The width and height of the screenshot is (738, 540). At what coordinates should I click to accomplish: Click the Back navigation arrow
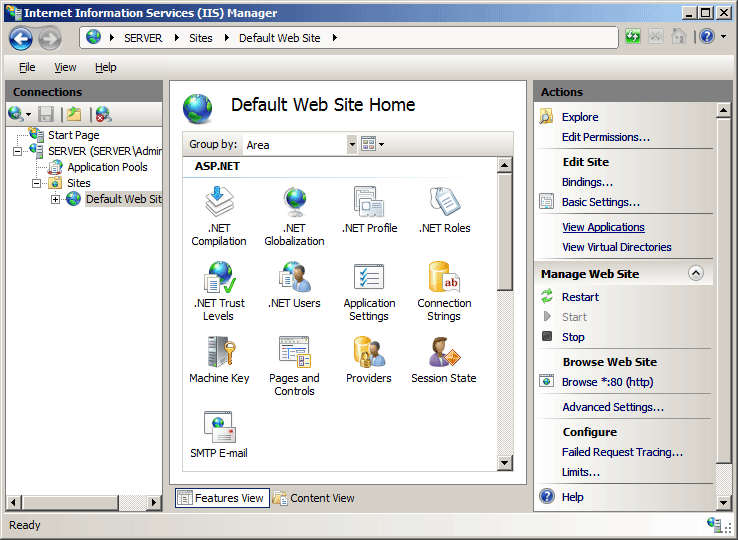(x=21, y=38)
